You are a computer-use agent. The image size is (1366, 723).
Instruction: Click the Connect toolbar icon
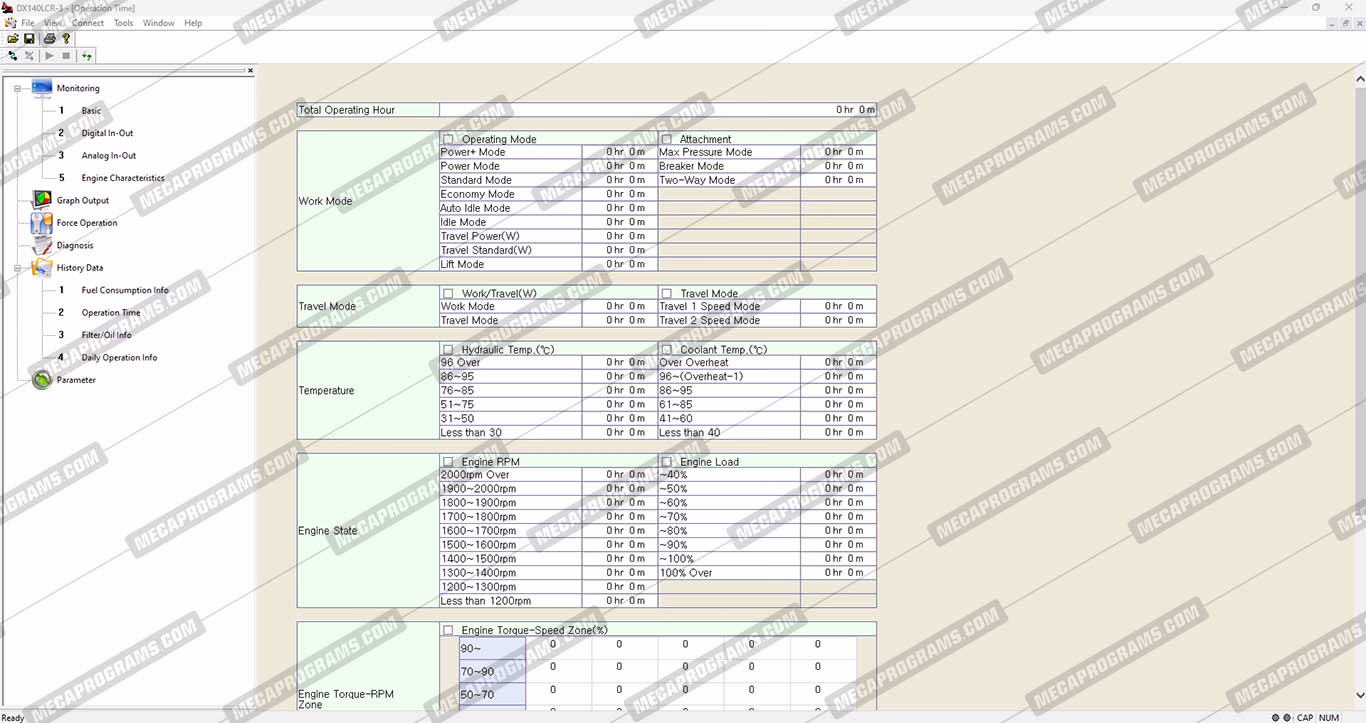[13, 56]
